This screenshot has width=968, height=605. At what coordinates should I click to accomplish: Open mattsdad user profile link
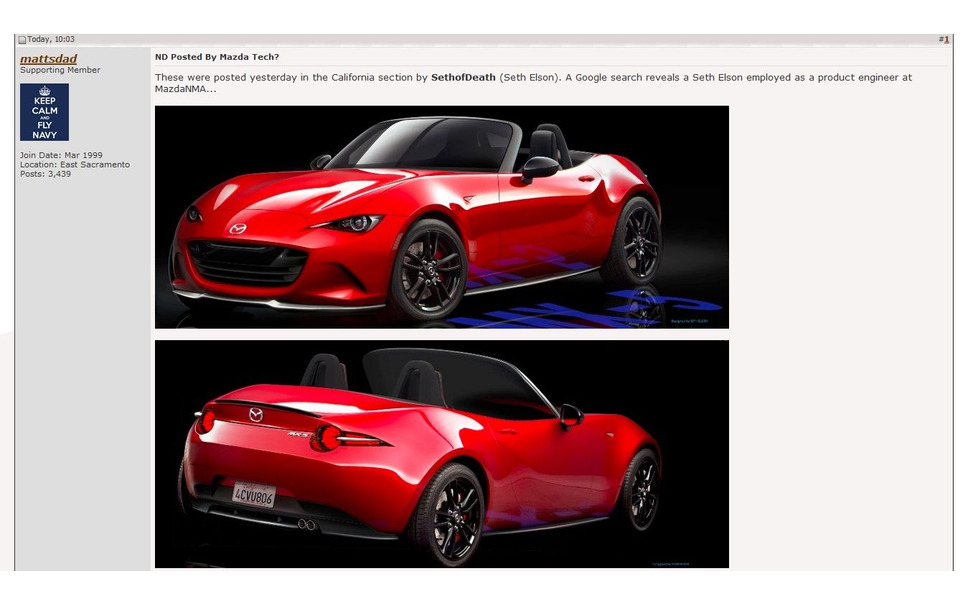tap(48, 59)
